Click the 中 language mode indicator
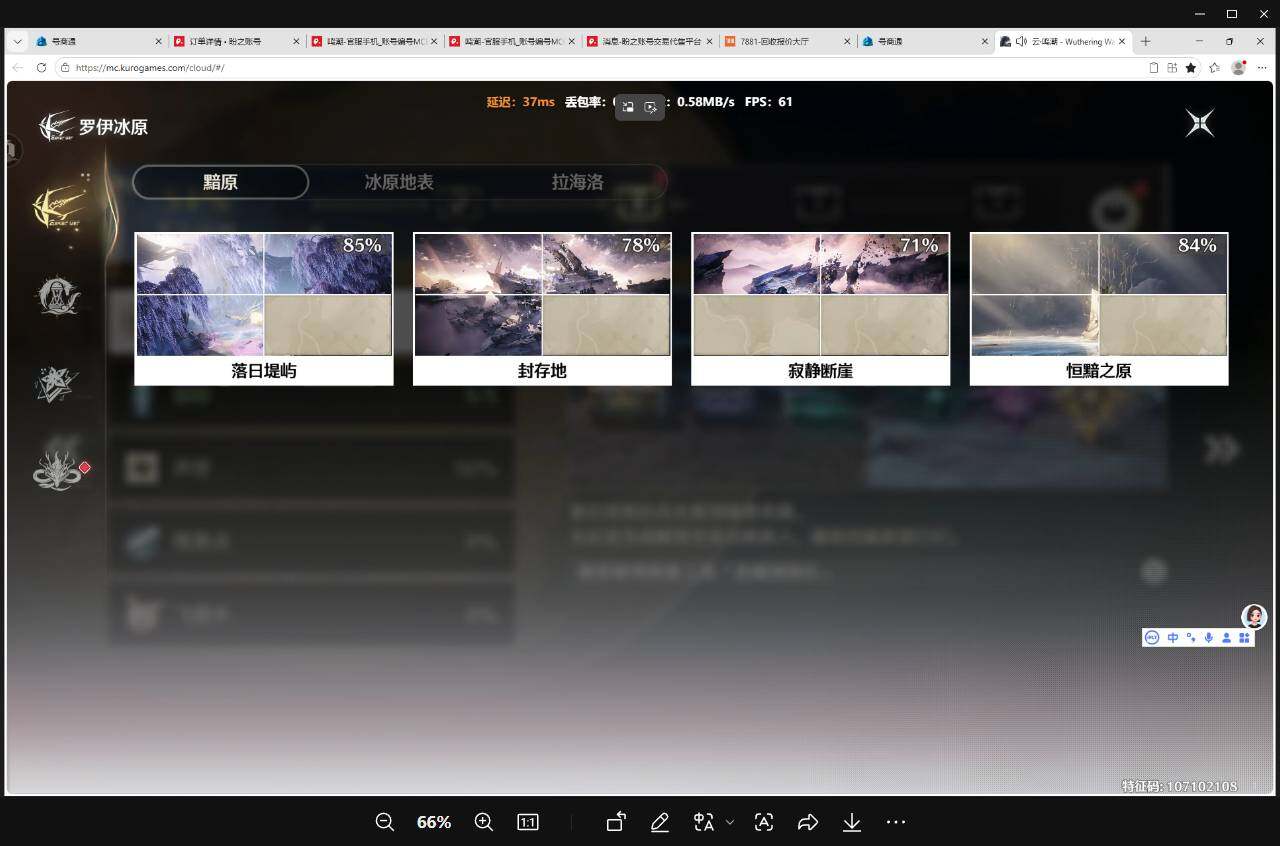The width and height of the screenshot is (1280, 846). click(1173, 638)
